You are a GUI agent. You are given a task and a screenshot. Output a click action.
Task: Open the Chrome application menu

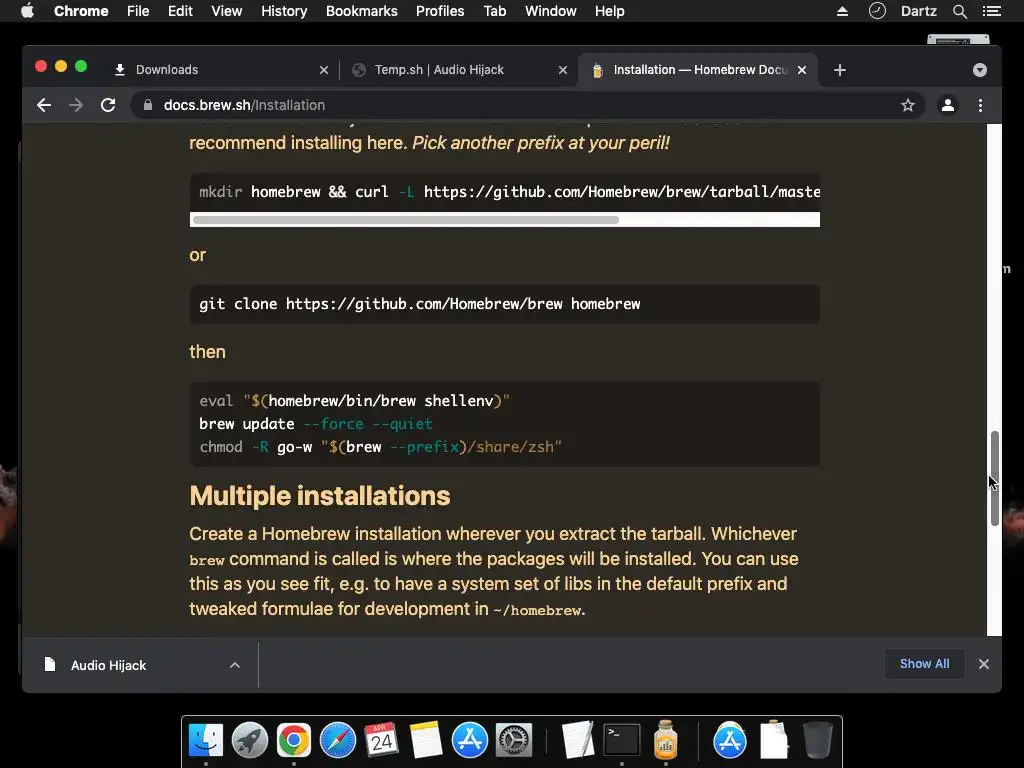point(81,11)
